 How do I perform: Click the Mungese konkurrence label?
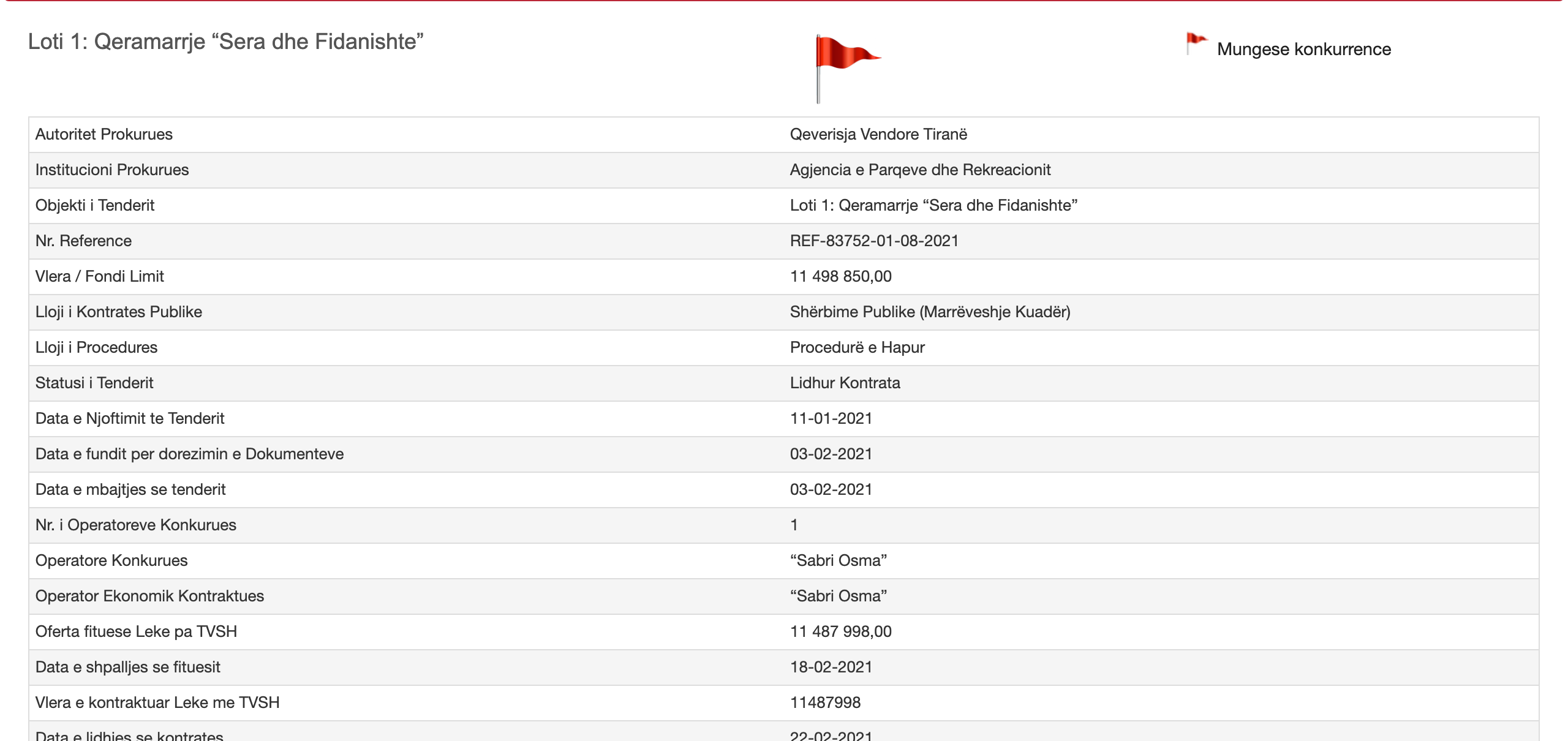1303,49
